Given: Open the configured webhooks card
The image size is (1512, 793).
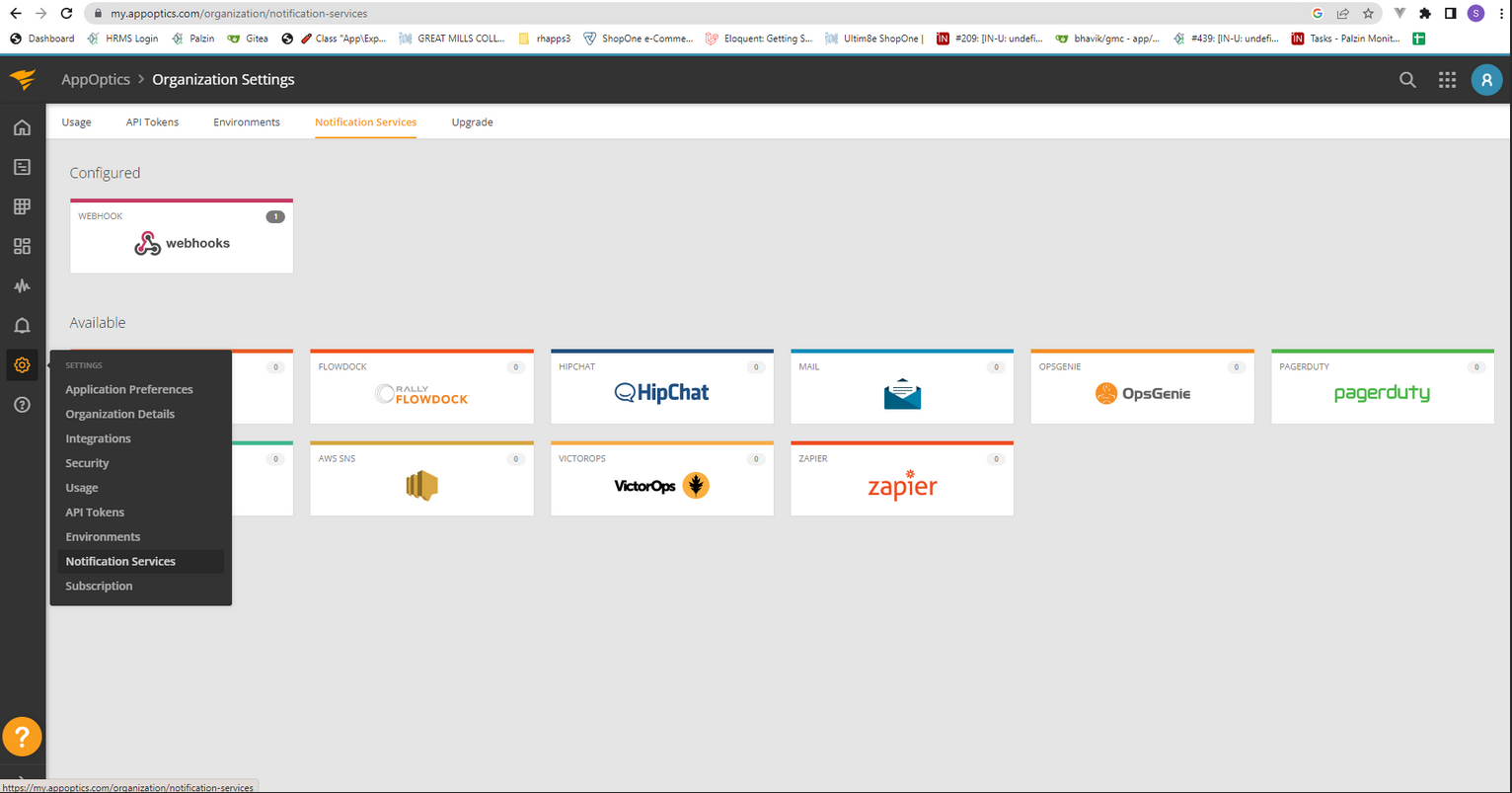Looking at the screenshot, I should click(x=182, y=237).
